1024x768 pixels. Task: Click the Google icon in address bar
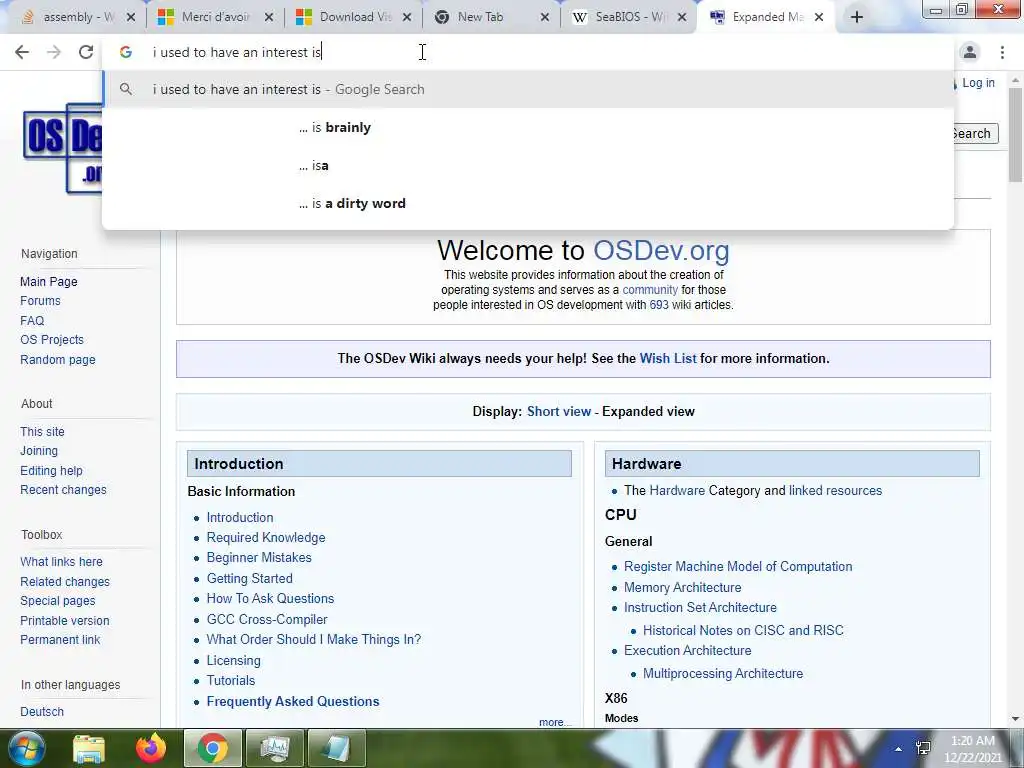tap(126, 52)
